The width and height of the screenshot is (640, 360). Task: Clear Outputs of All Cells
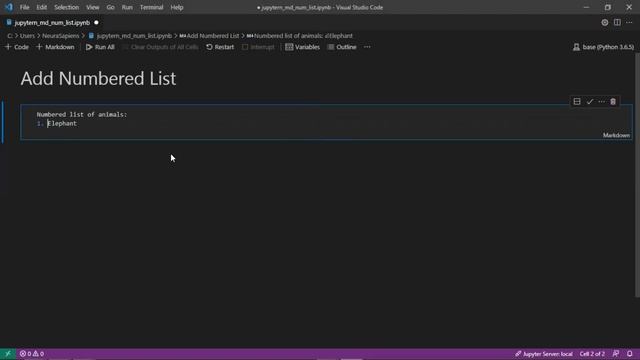coord(160,47)
